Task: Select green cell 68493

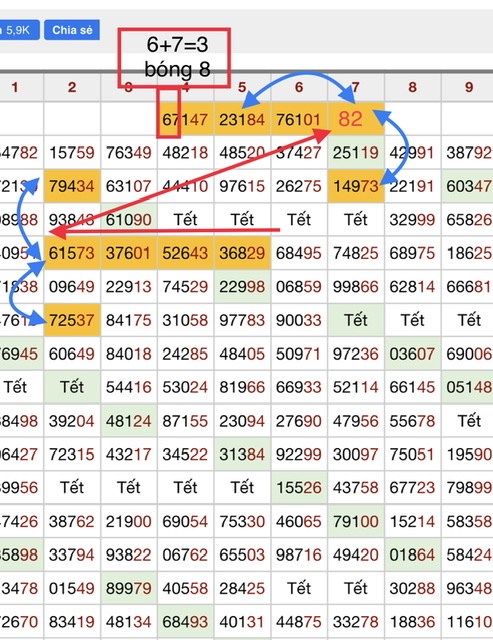Action: coord(185,622)
